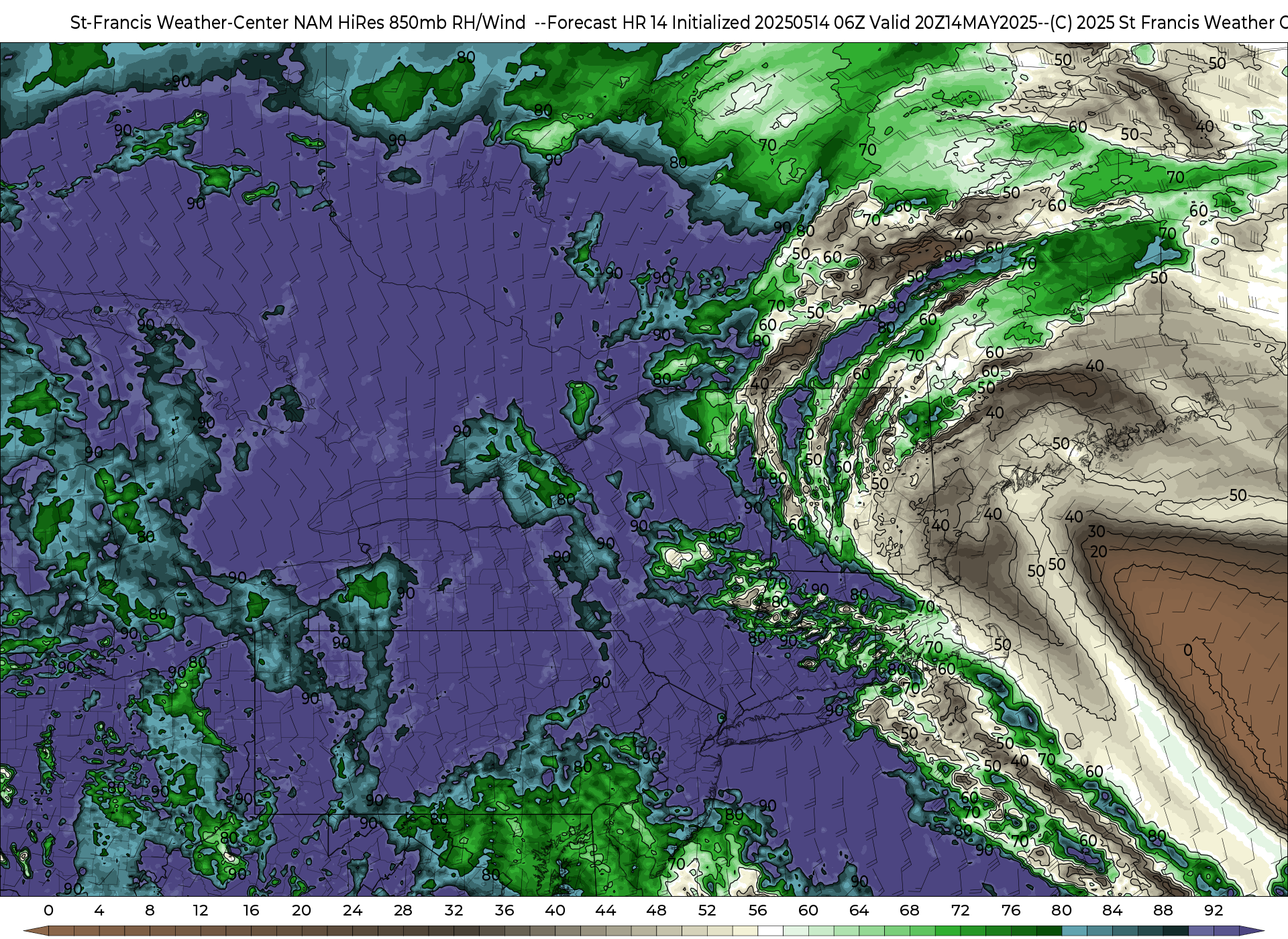This screenshot has width=1288, height=939.
Task: Select the colorbar scale label "52"
Action: (x=707, y=910)
